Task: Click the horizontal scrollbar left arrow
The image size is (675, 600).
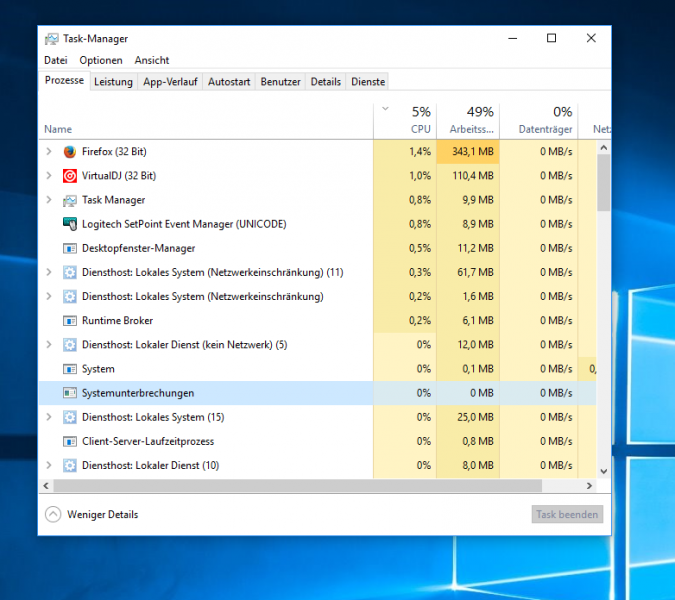Action: (x=46, y=486)
